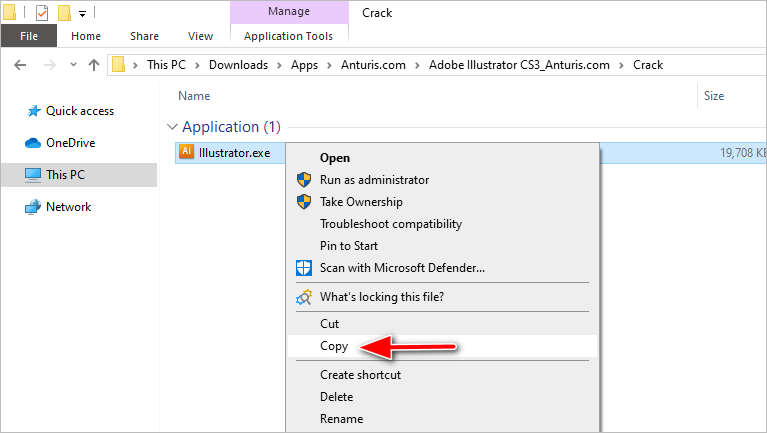
Task: Click the OneDrive cloud icon
Action: click(33, 143)
